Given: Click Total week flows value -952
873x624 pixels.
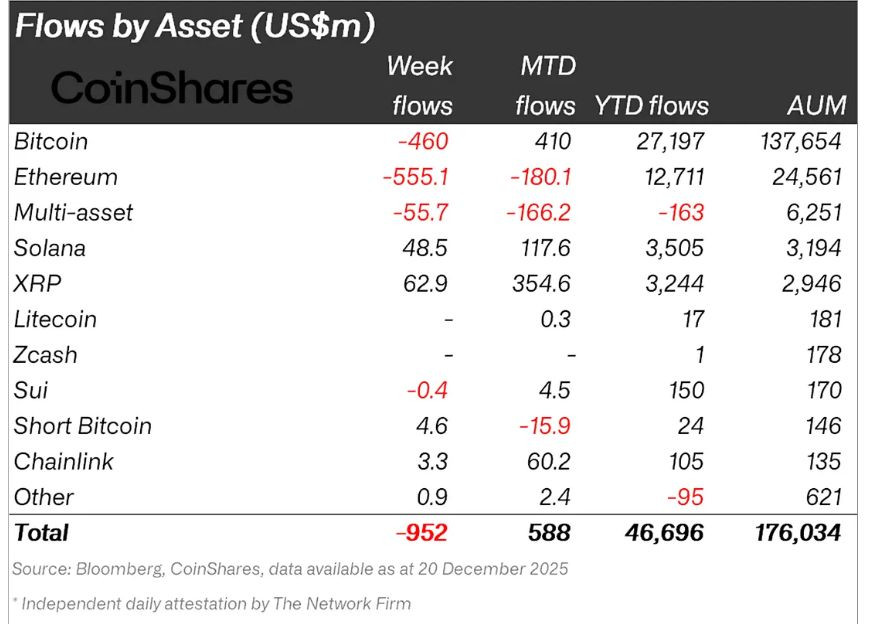Looking at the screenshot, I should pyautogui.click(x=422, y=533).
